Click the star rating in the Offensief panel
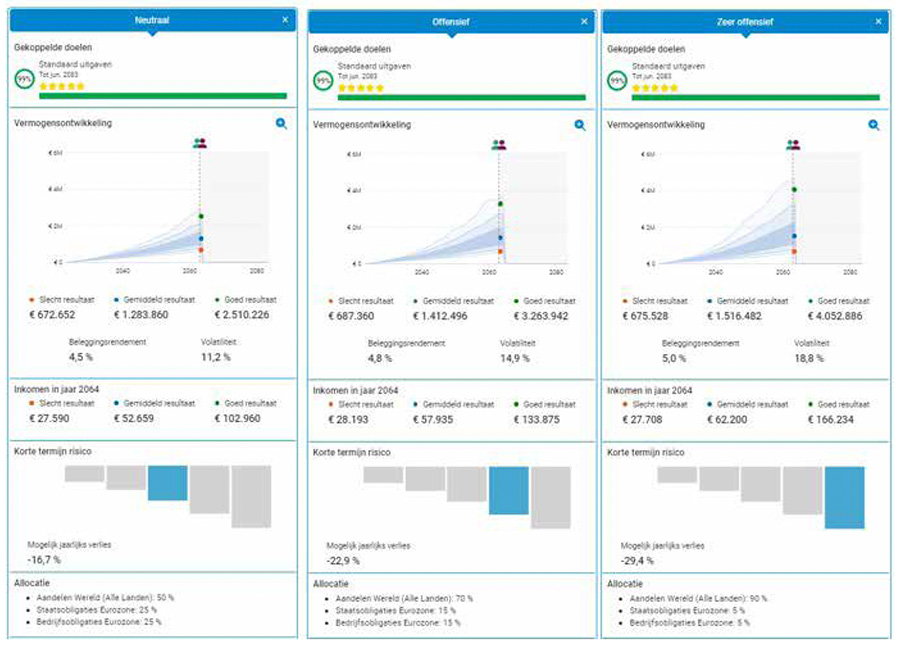 click(x=360, y=88)
